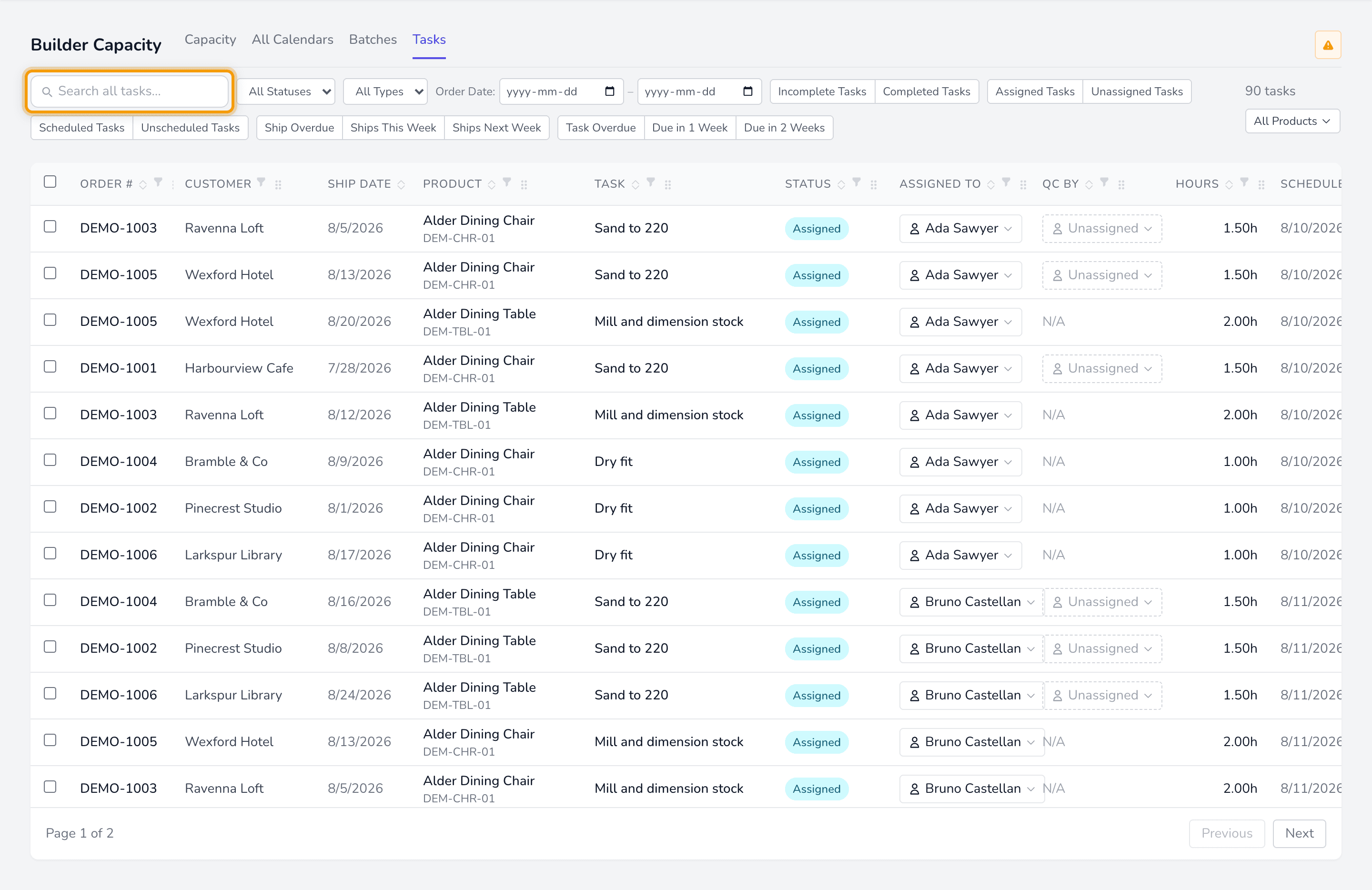This screenshot has height=890, width=1372.
Task: Open Ada Sawyer assignee dropdown for DEMO-1001
Action: tap(960, 368)
